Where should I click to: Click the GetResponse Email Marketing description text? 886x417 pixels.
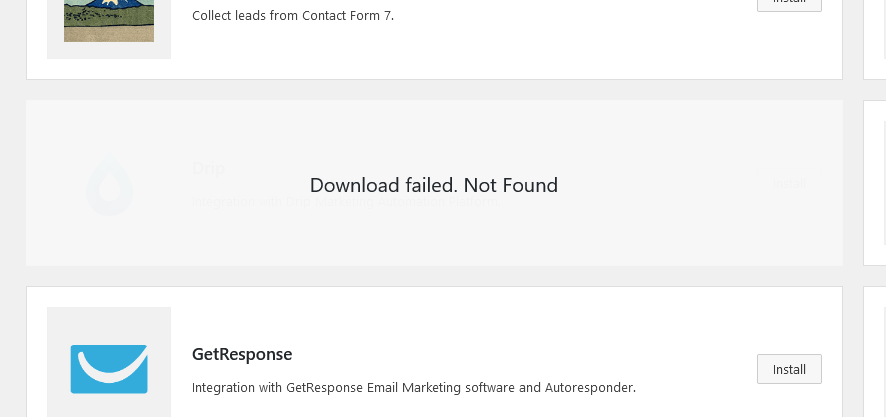[413, 387]
